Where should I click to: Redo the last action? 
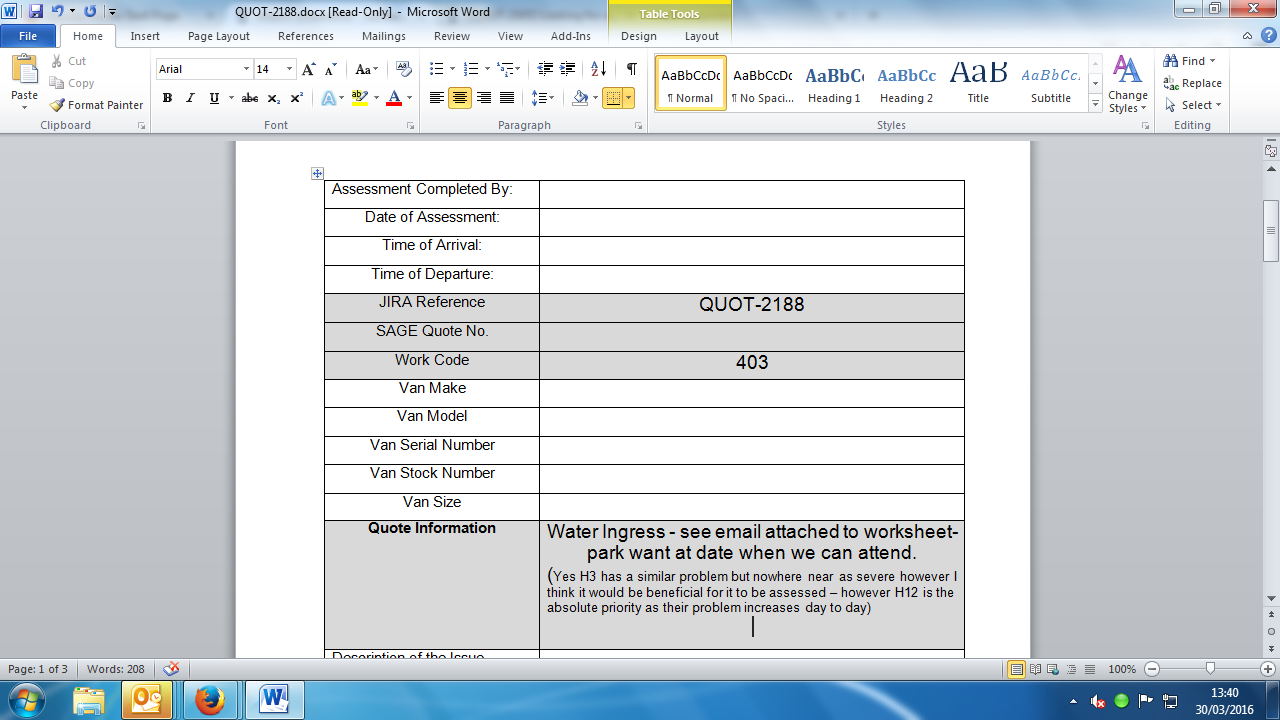90,11
